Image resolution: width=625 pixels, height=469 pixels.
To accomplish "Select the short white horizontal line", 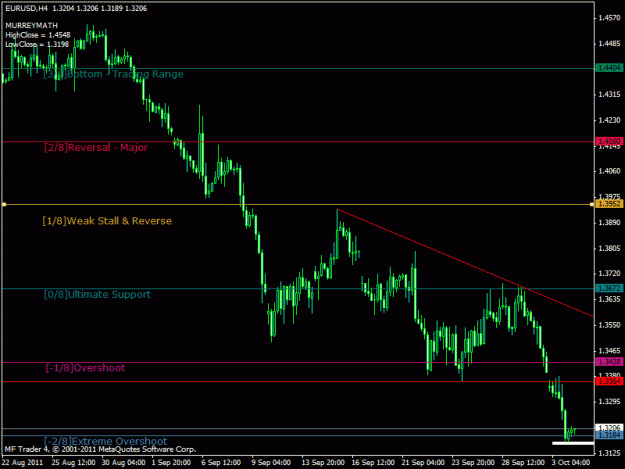I will (573, 443).
